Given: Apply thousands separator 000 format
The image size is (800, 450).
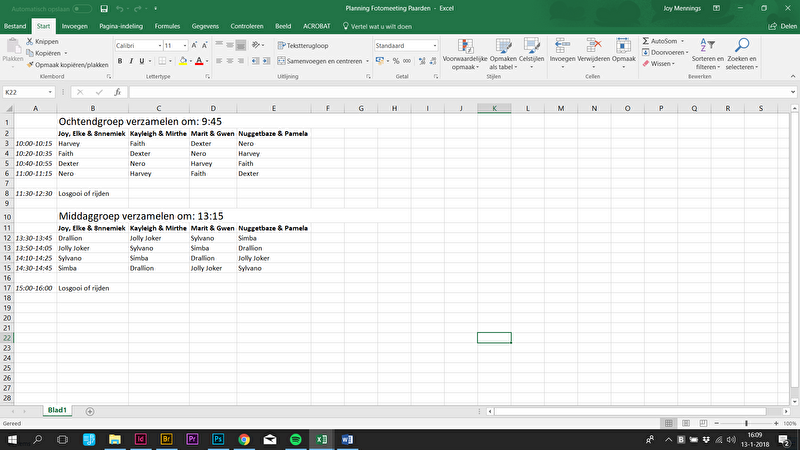Looking at the screenshot, I should click(x=407, y=61).
